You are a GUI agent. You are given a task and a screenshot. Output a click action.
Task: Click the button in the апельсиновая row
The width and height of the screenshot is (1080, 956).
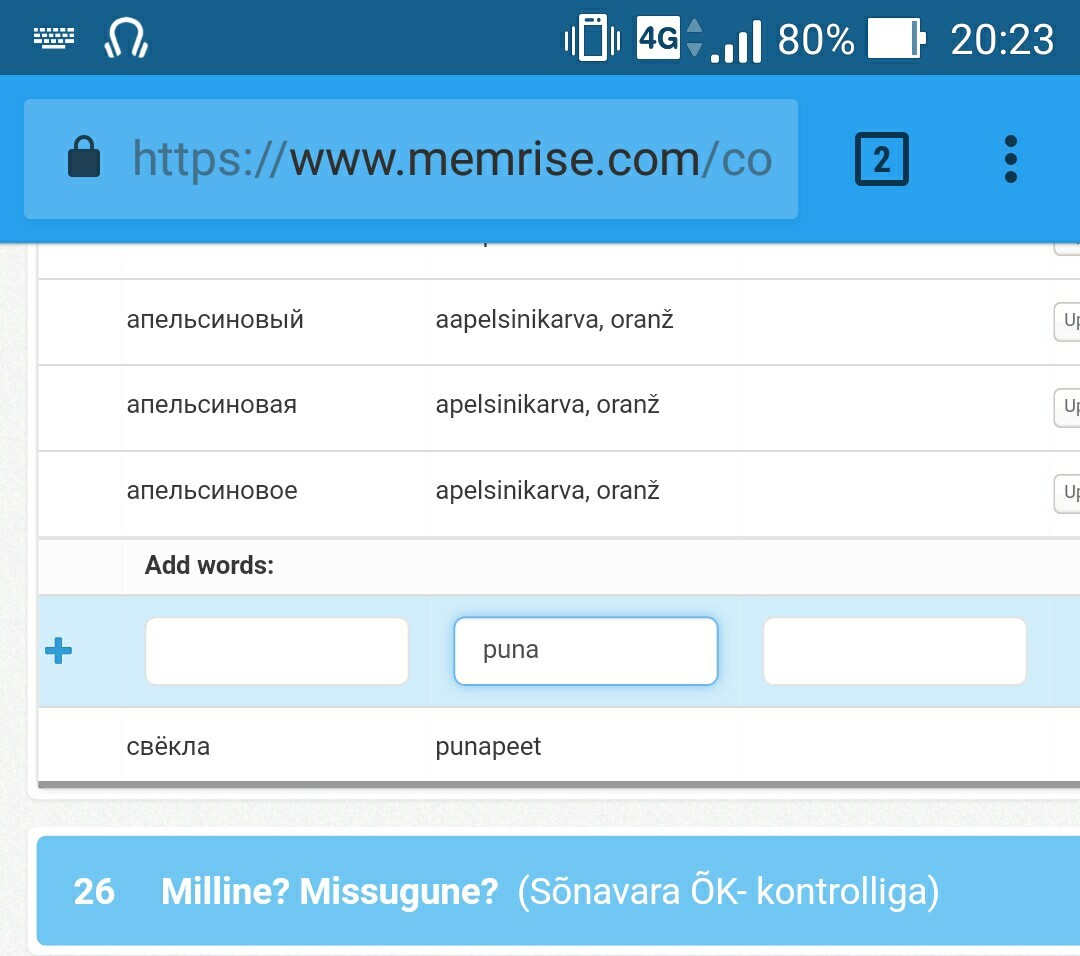point(1067,407)
